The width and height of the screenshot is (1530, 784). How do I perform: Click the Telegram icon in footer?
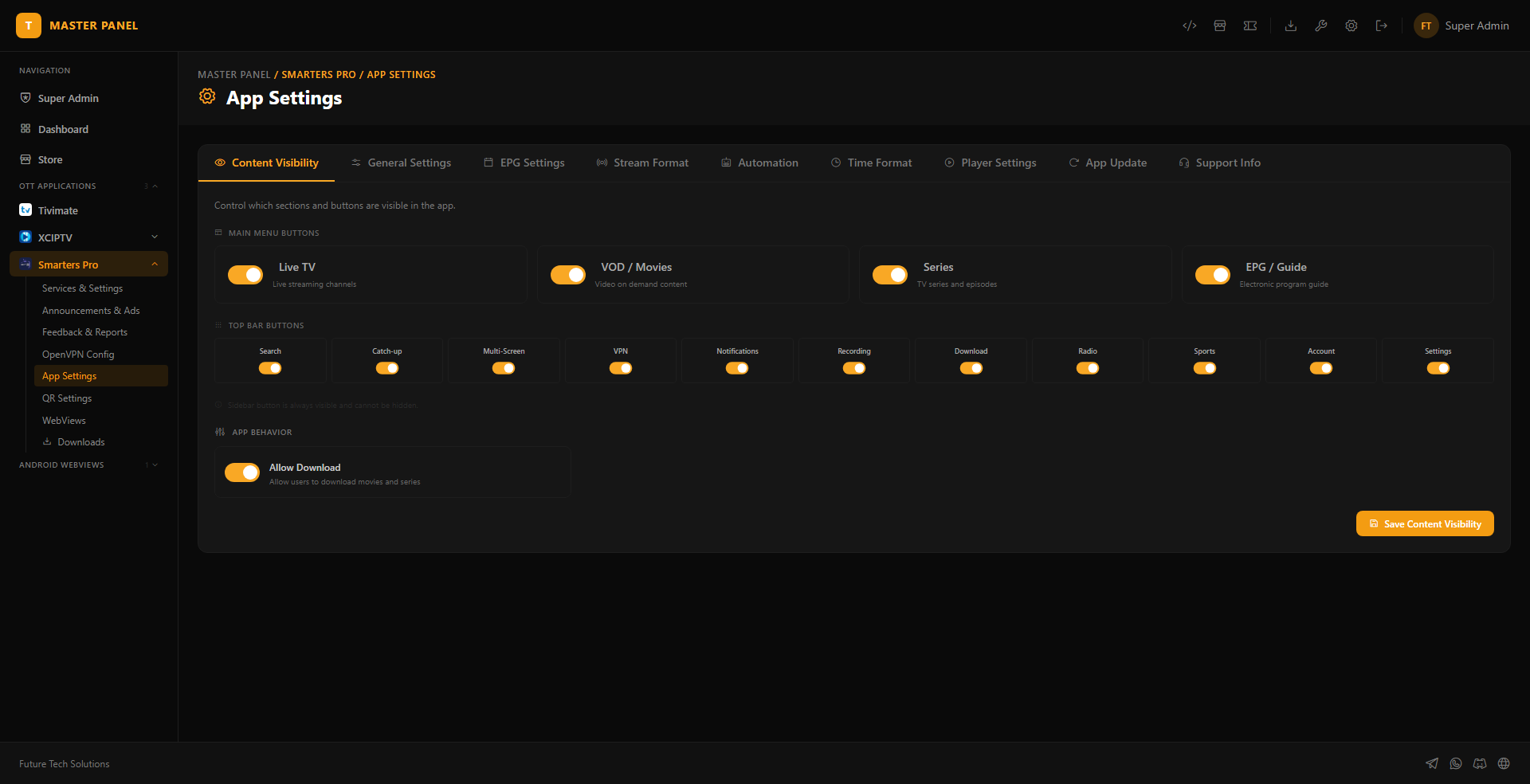[1432, 763]
